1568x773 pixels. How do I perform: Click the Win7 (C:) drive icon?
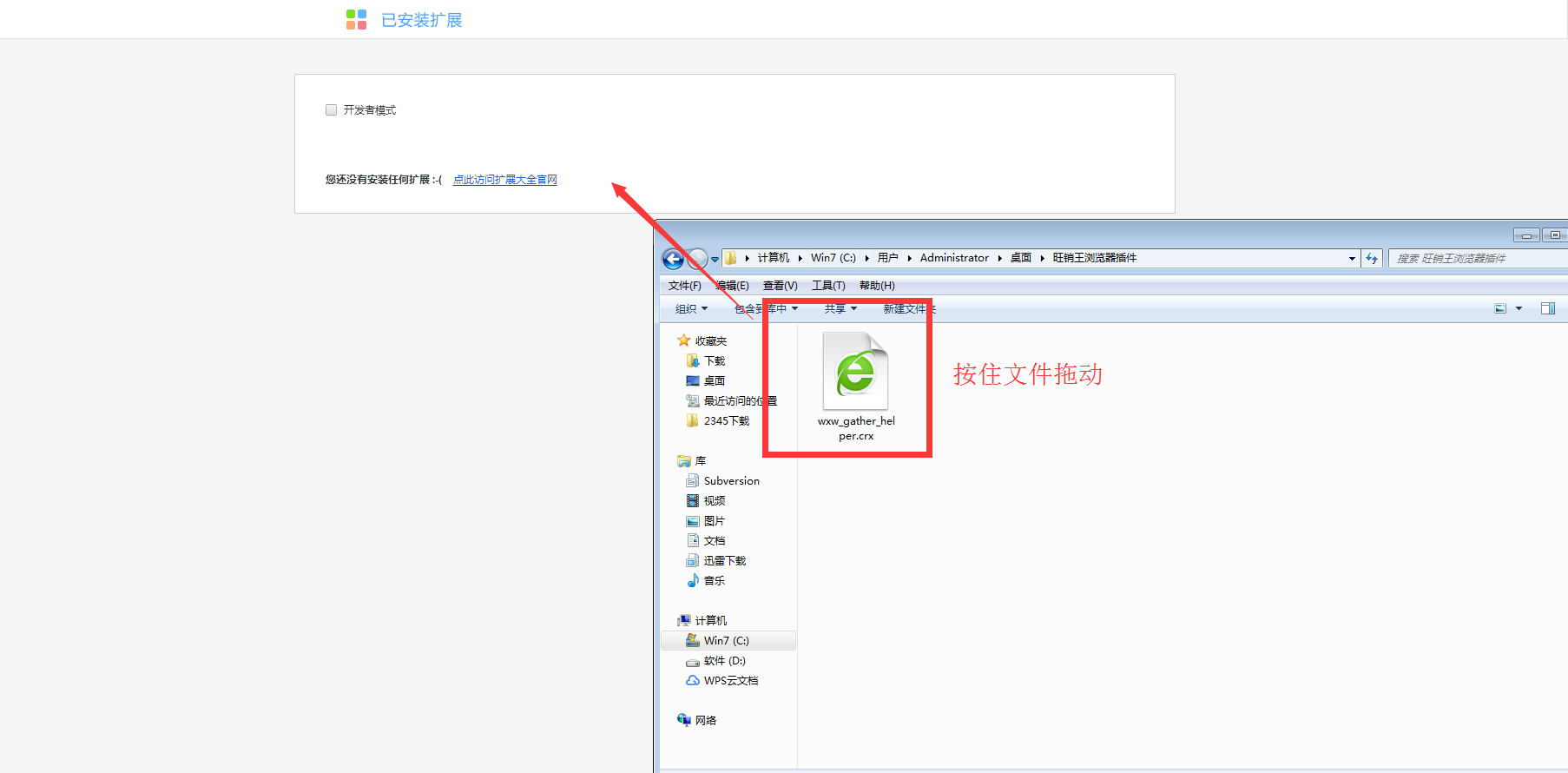693,640
